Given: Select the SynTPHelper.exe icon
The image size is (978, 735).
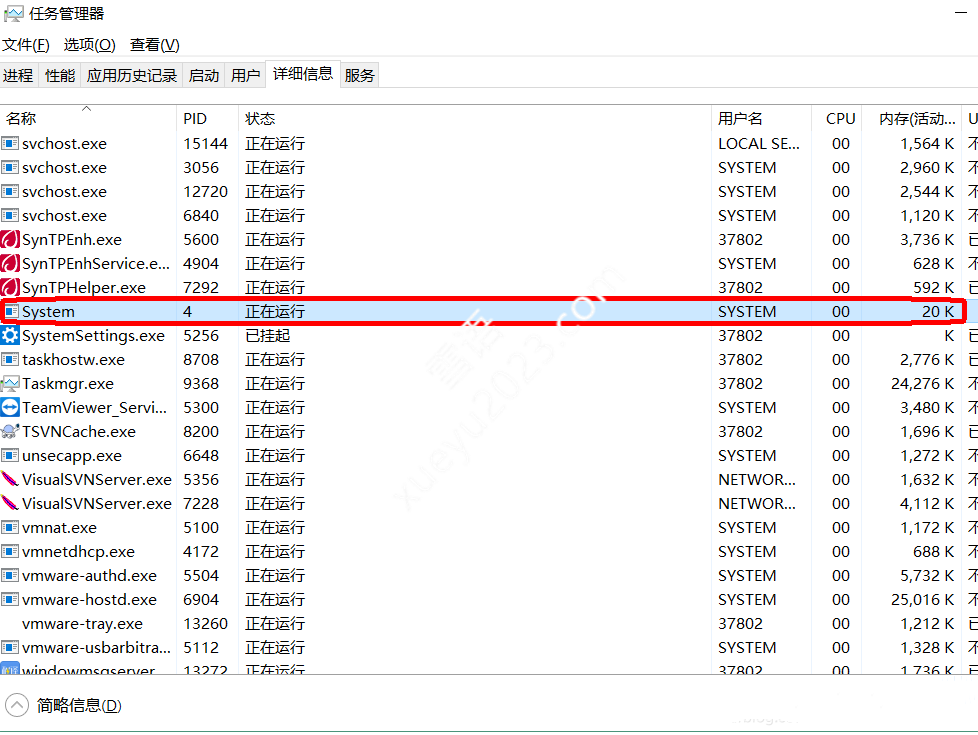Looking at the screenshot, I should (x=10, y=288).
